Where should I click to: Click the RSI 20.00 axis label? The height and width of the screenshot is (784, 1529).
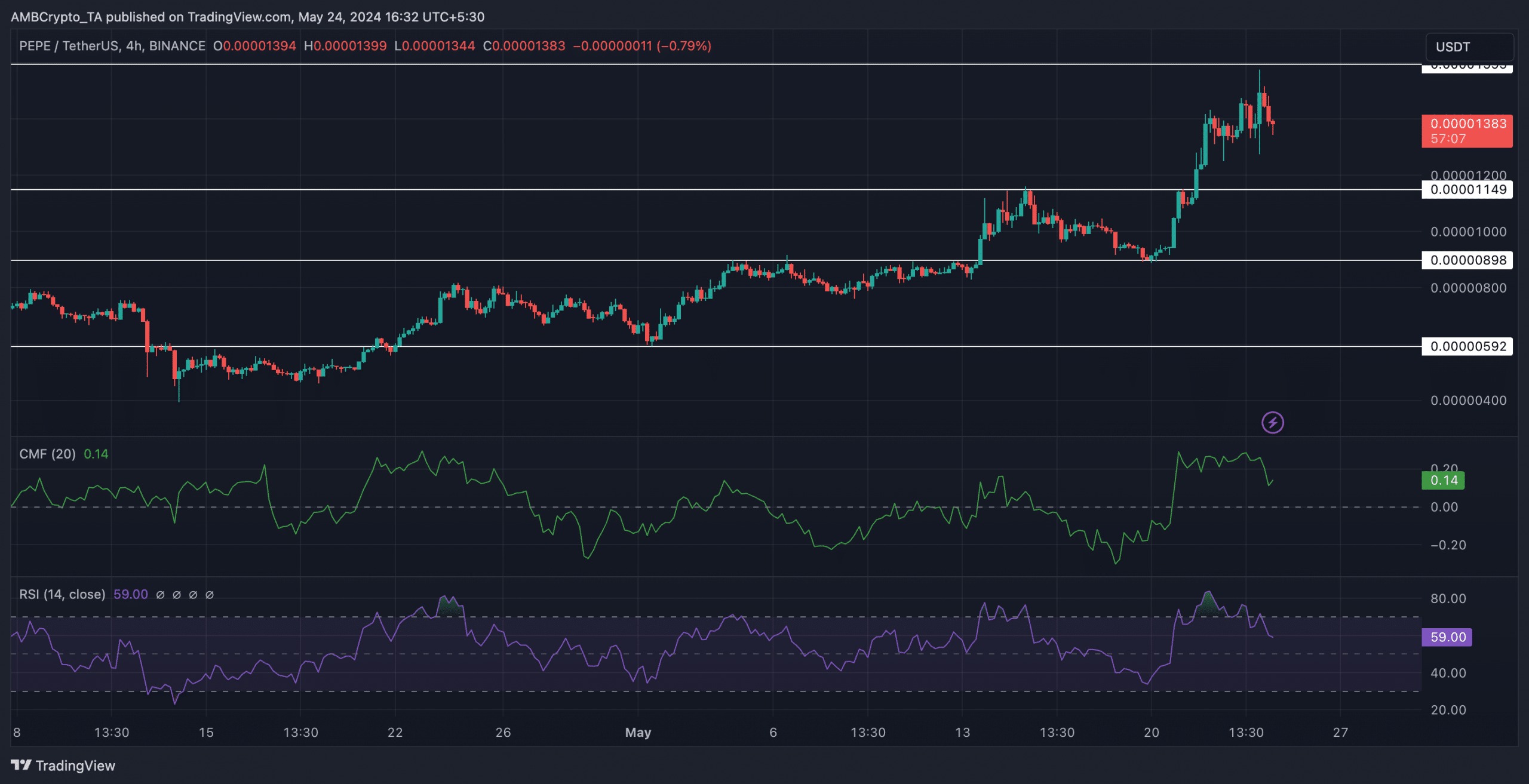click(x=1448, y=710)
